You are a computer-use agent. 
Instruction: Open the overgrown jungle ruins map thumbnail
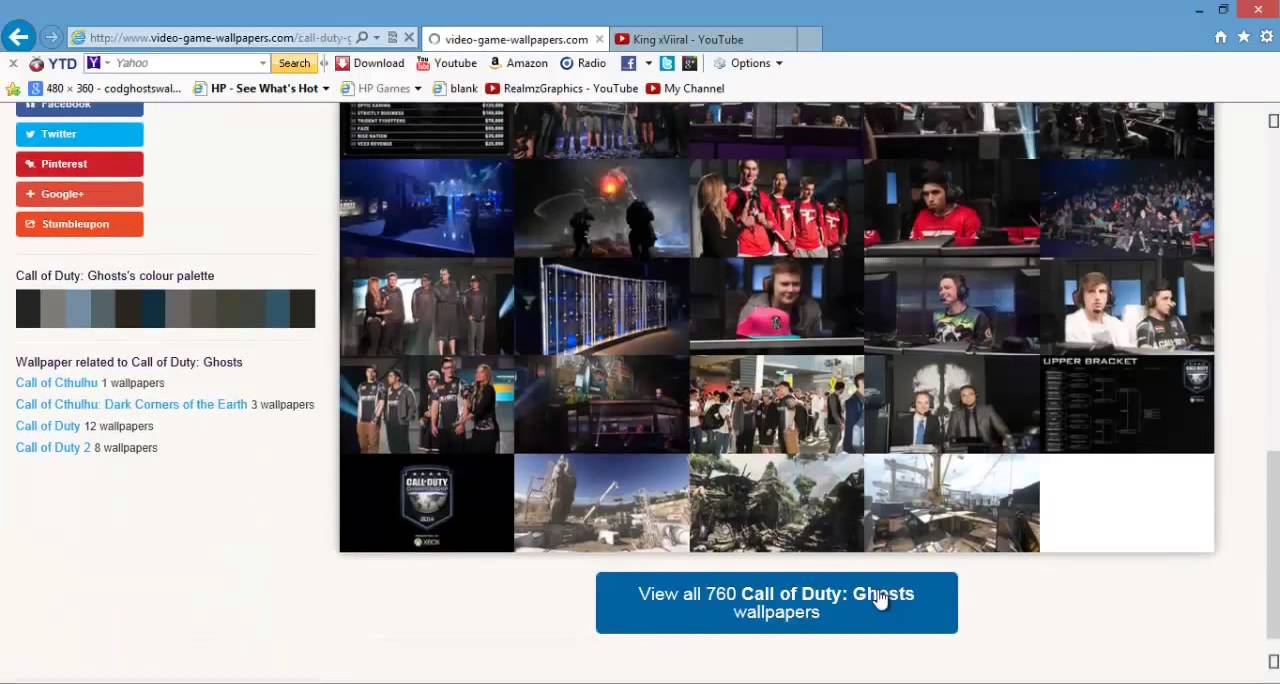tap(777, 503)
